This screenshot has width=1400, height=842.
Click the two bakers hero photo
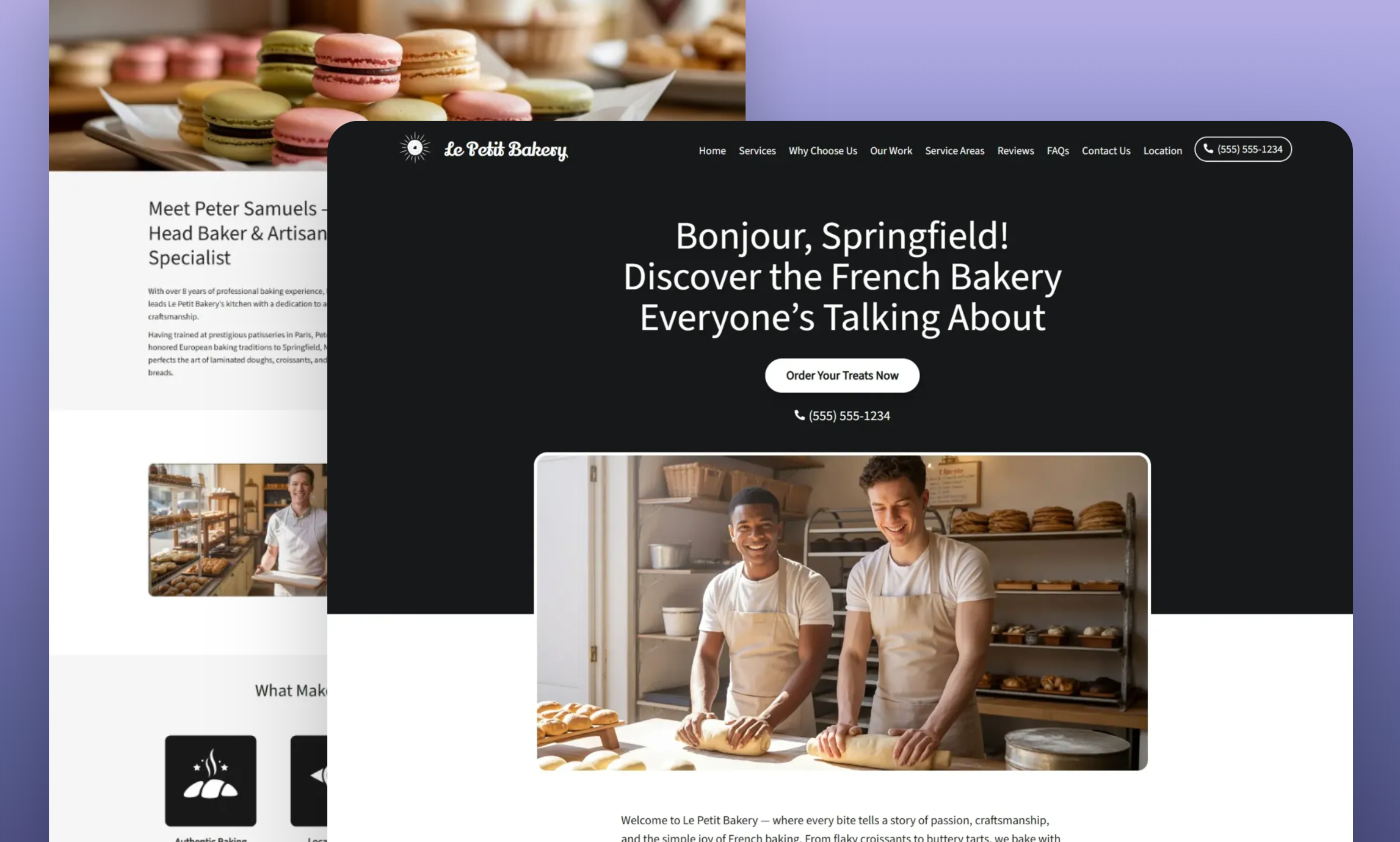tap(842, 612)
